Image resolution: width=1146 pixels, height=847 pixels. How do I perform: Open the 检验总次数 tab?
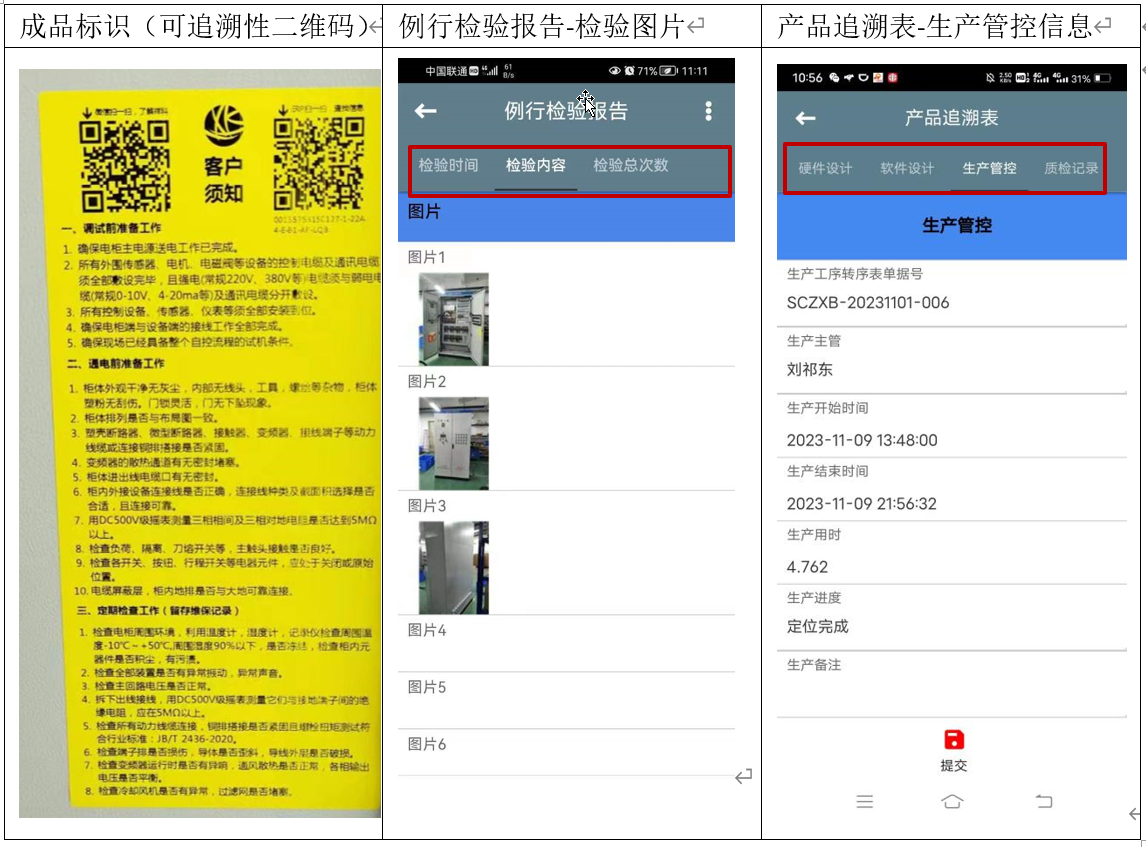click(630, 166)
